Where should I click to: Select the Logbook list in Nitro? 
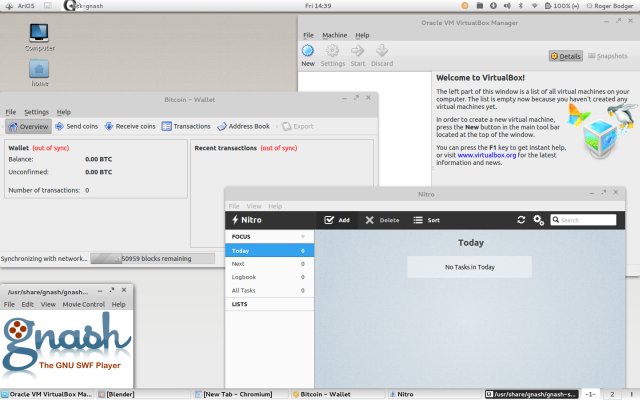[269, 277]
